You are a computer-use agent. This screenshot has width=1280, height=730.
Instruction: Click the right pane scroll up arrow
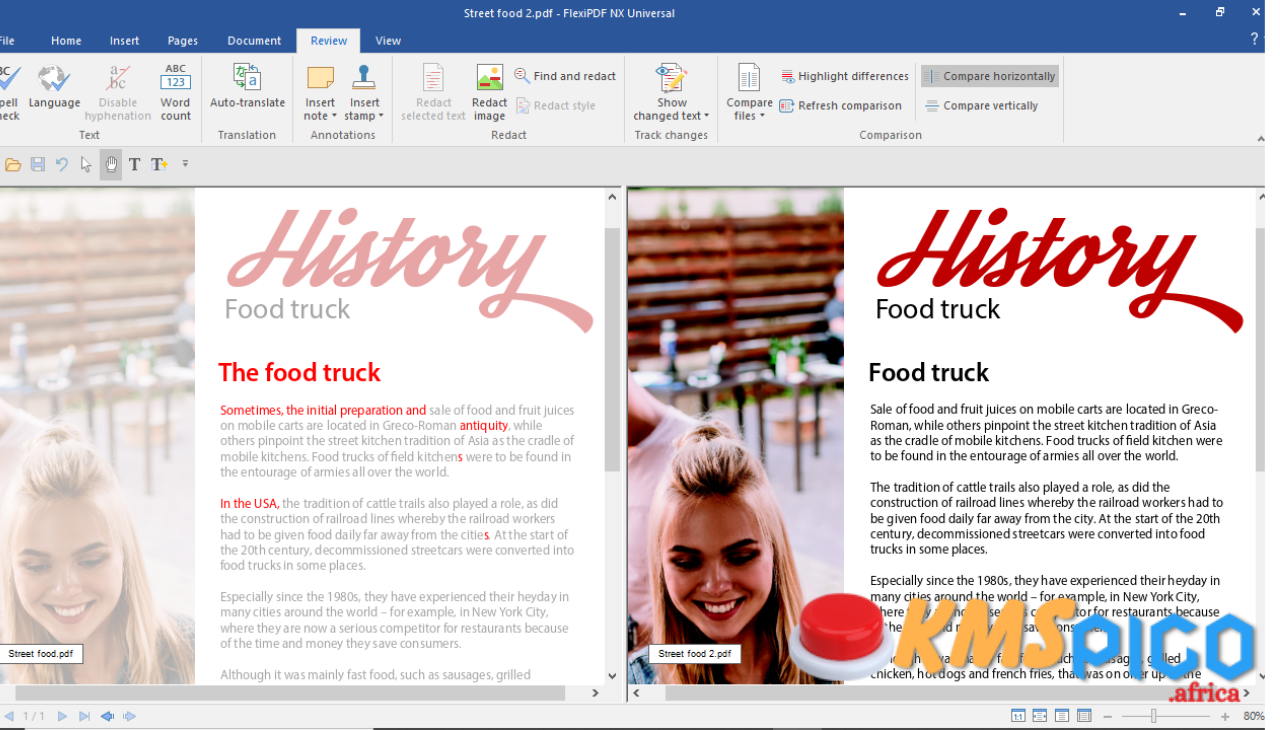[1259, 197]
